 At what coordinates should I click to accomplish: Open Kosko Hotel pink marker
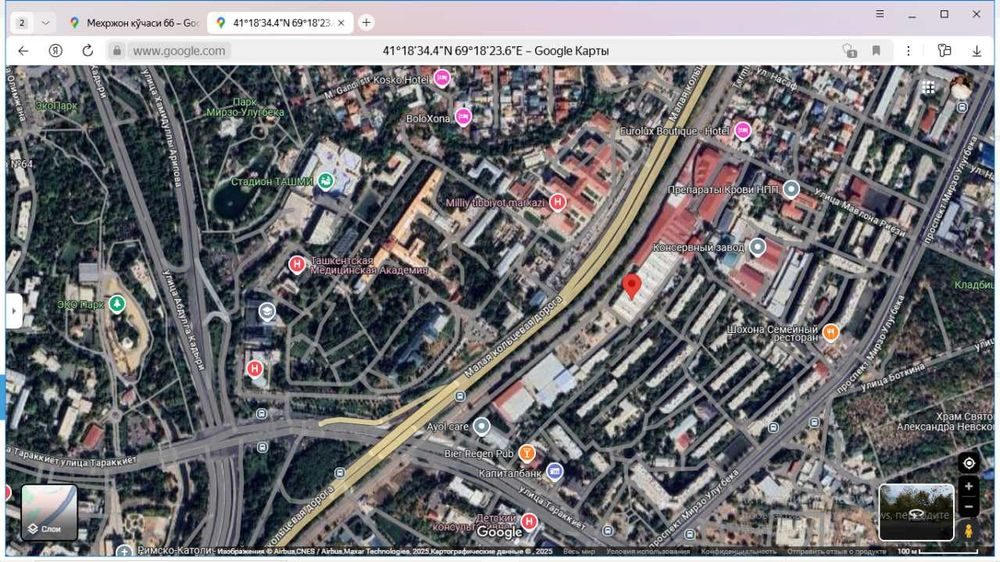point(442,79)
